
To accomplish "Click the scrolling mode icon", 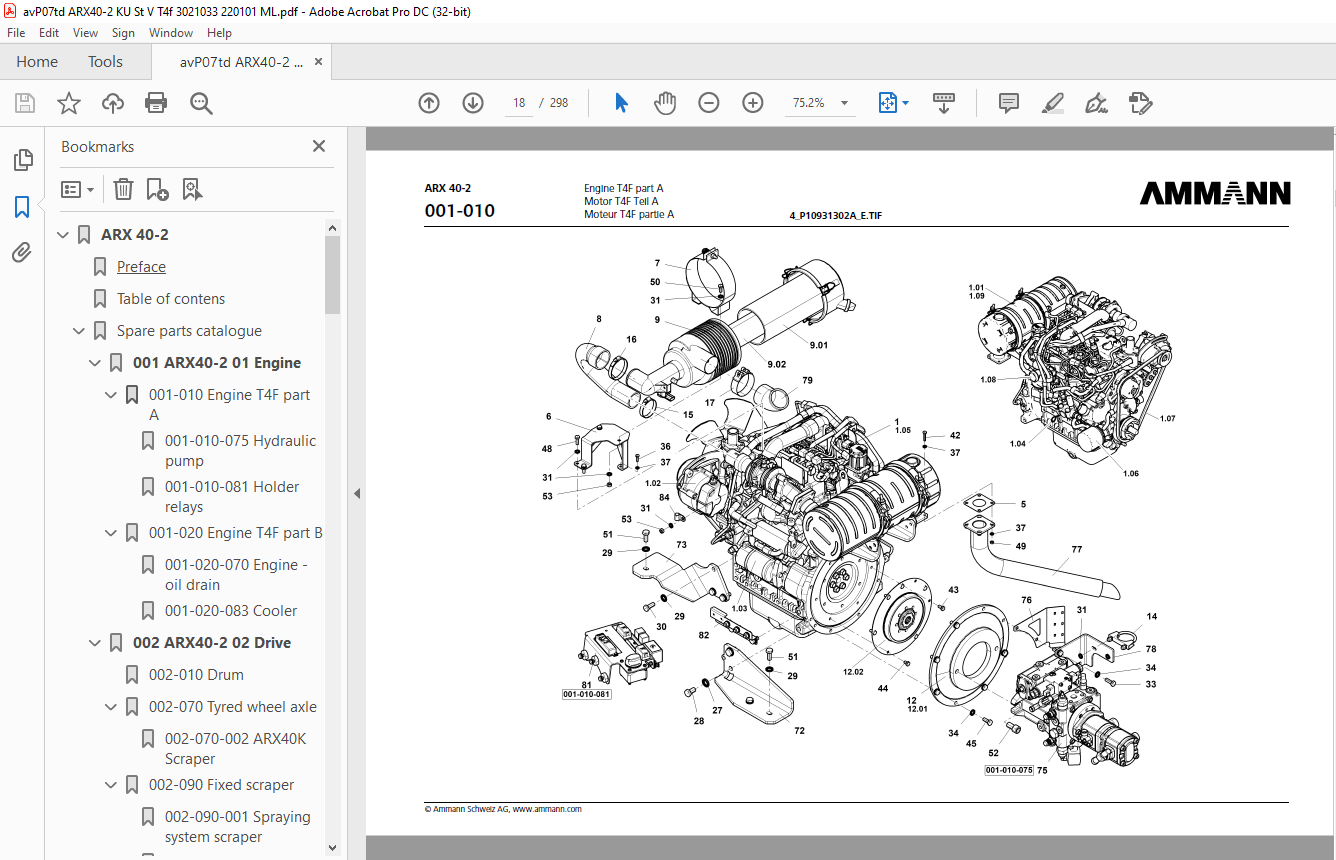I will pos(944,103).
